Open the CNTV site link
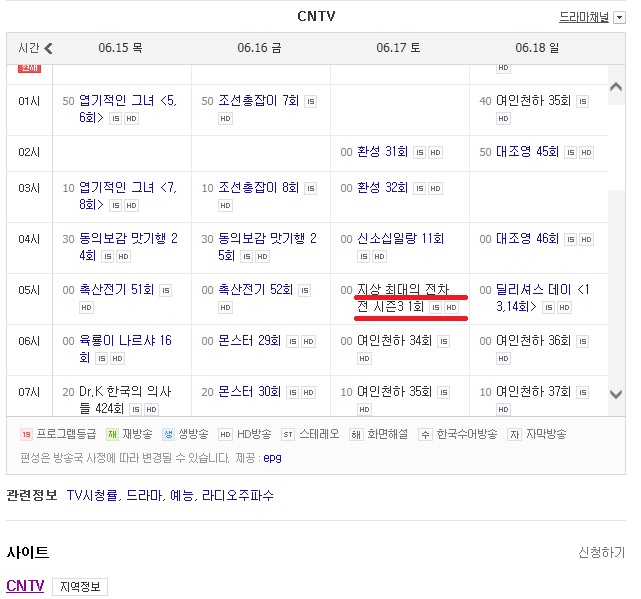641x599 pixels. coord(25,586)
